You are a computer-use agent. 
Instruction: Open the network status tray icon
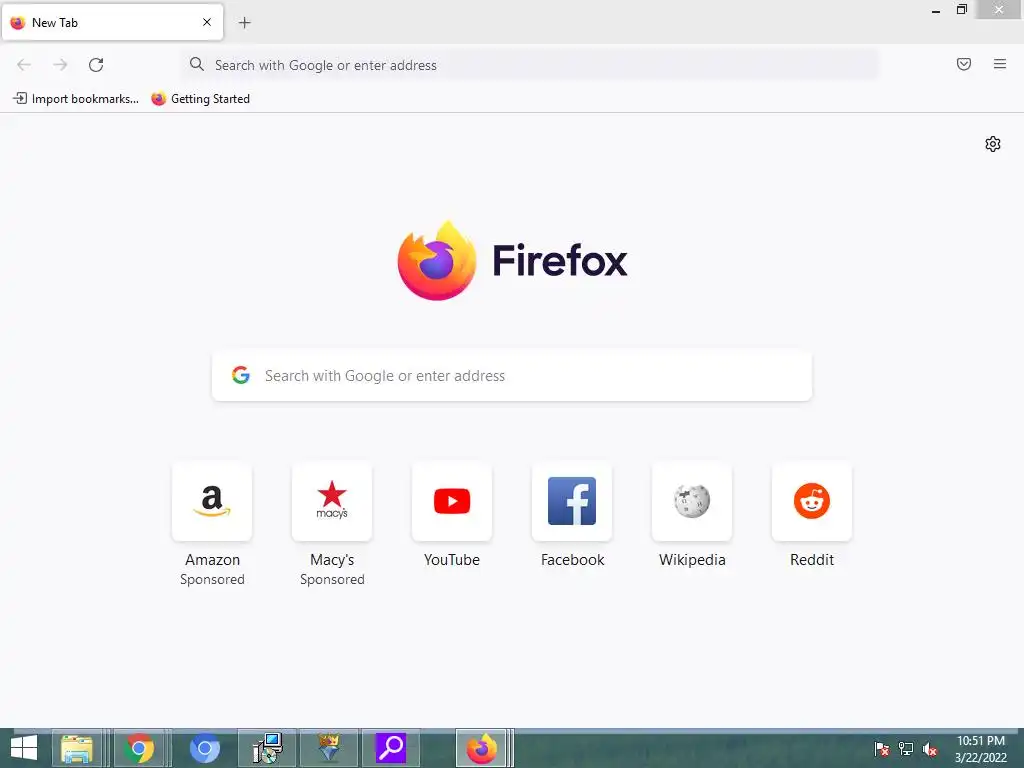click(x=906, y=749)
